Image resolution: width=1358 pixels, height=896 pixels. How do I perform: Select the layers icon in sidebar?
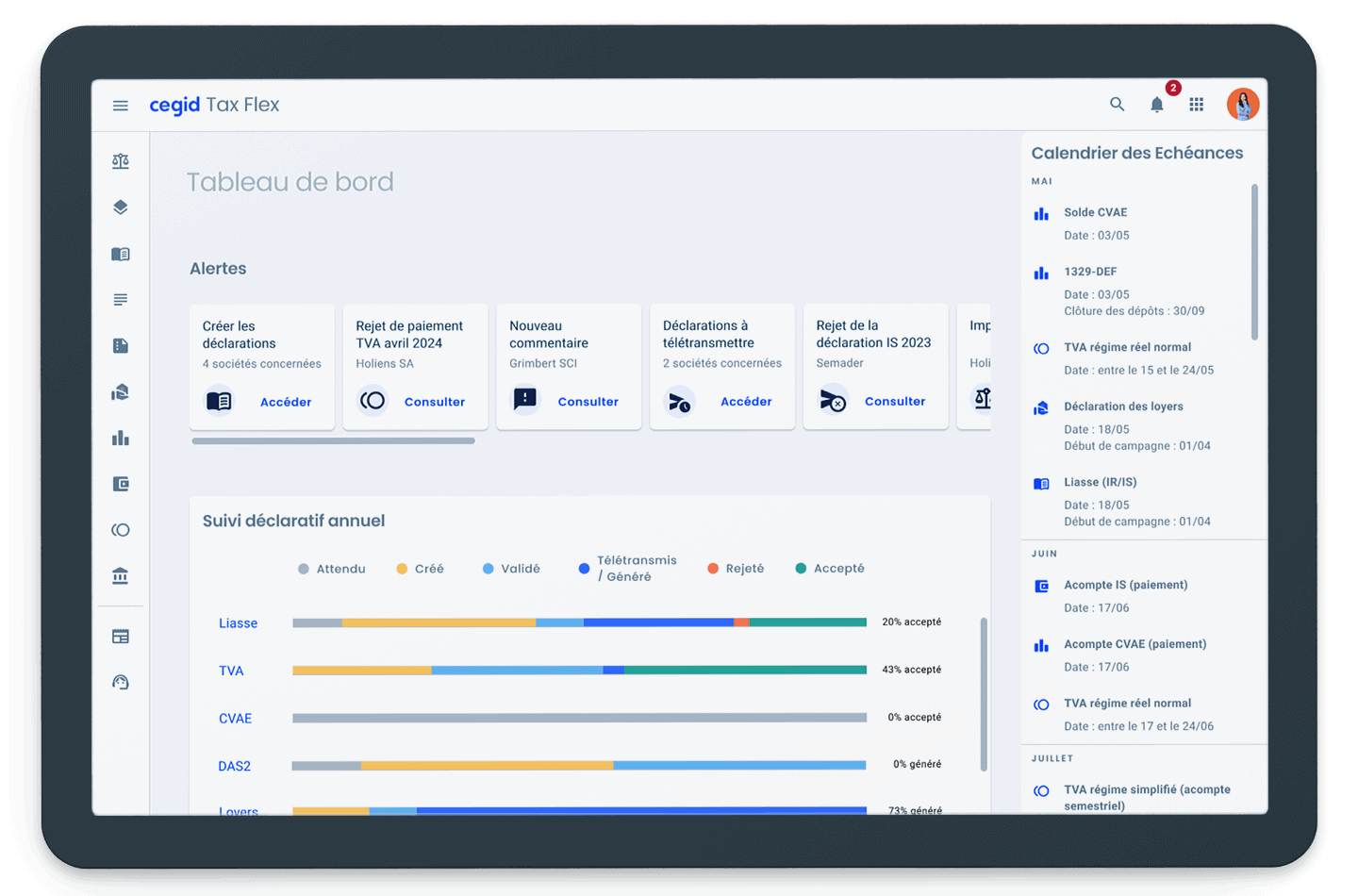[x=121, y=207]
